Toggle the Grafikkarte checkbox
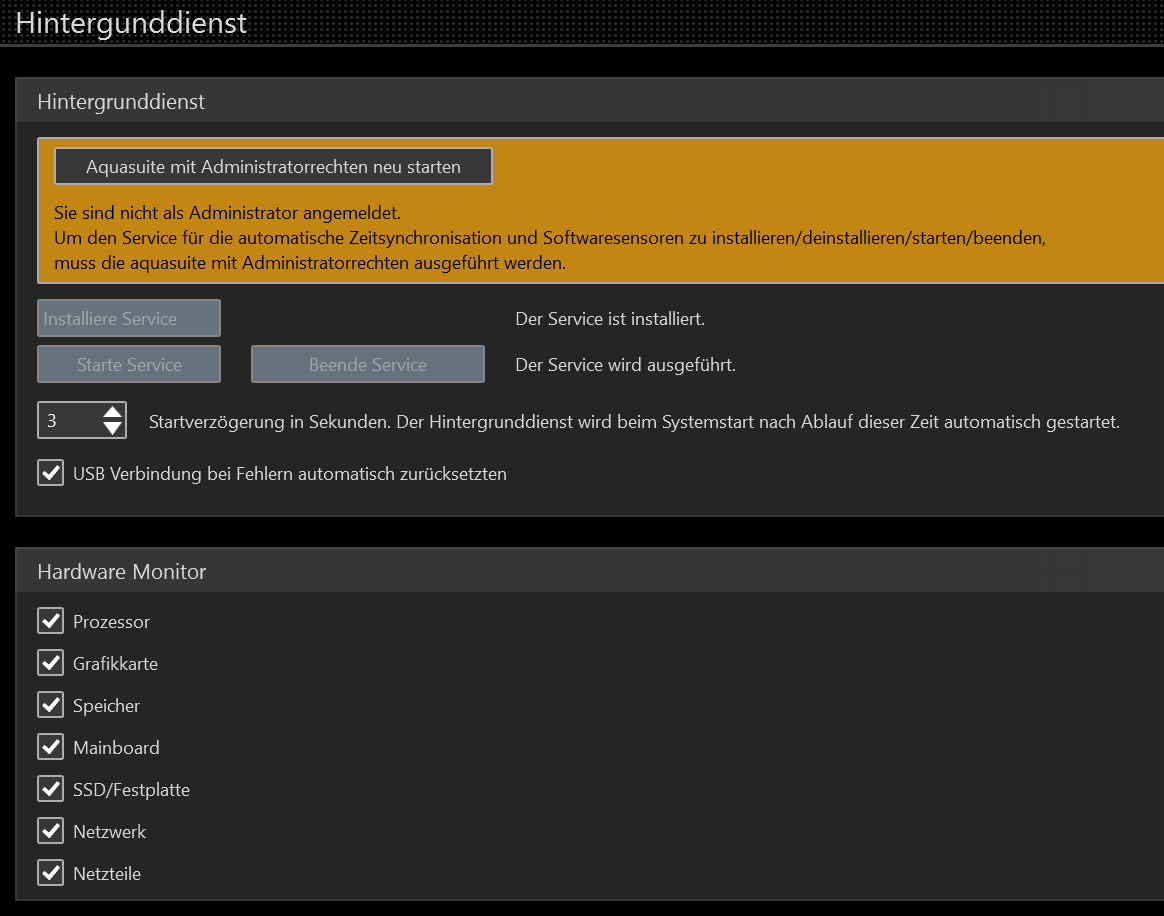This screenshot has height=916, width=1164. click(51, 663)
